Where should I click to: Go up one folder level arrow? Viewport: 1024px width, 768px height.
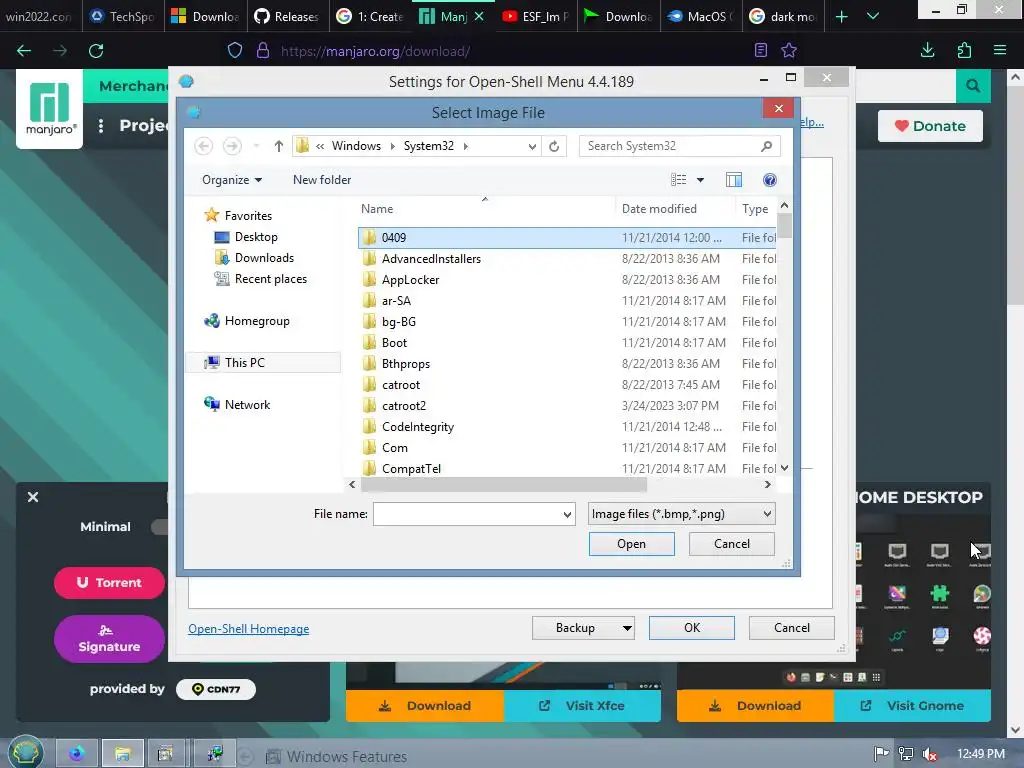(279, 146)
